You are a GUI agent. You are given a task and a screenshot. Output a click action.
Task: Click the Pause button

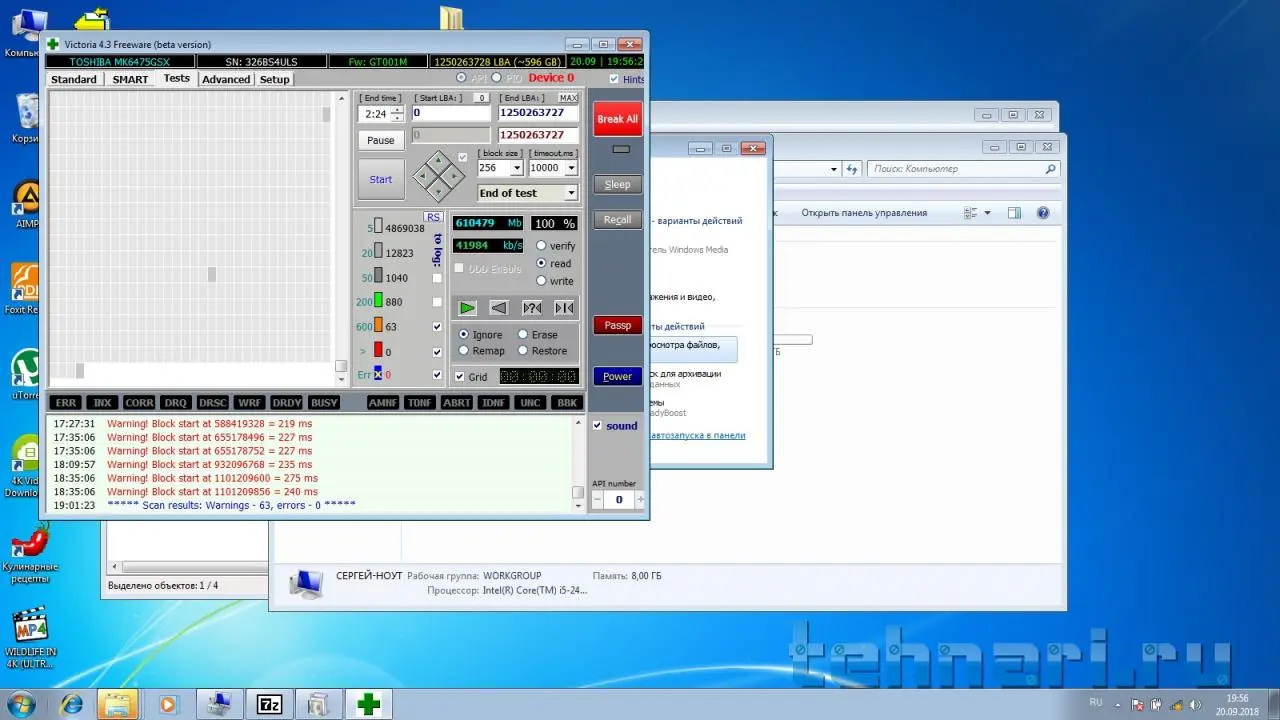pyautogui.click(x=381, y=140)
